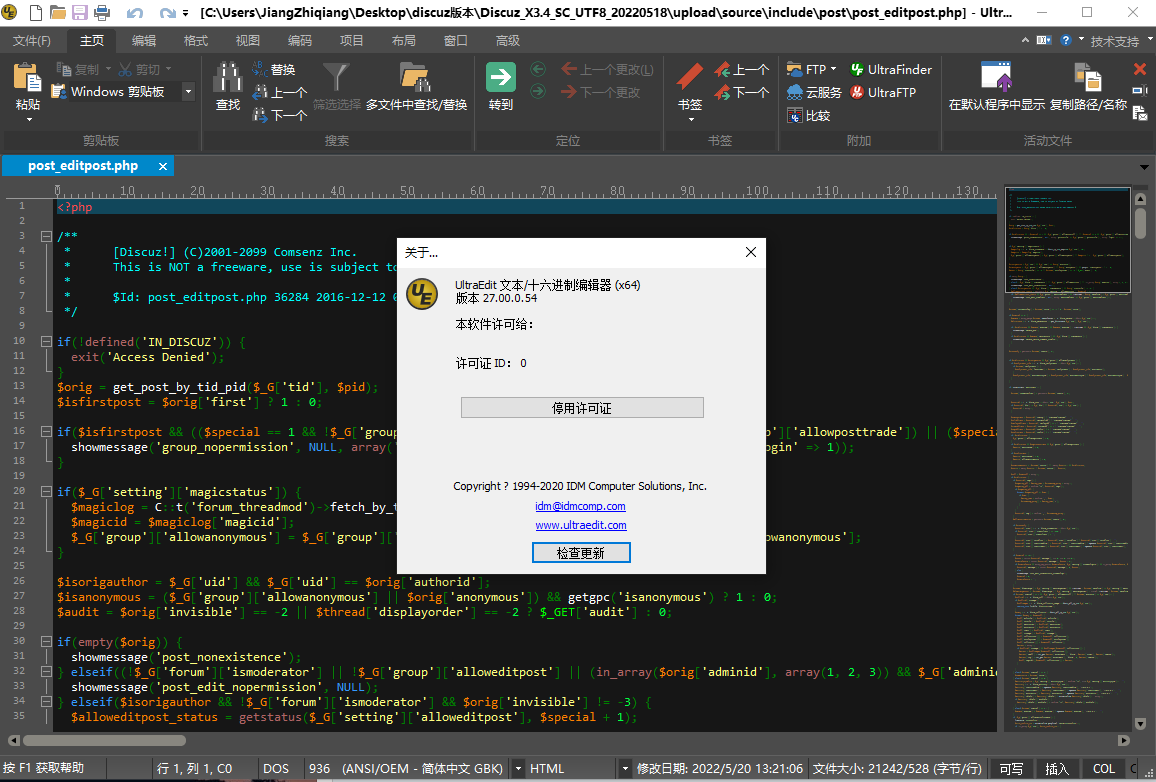1156x782 pixels.
Task: Open the 书签 dropdown arrow
Action: point(691,119)
